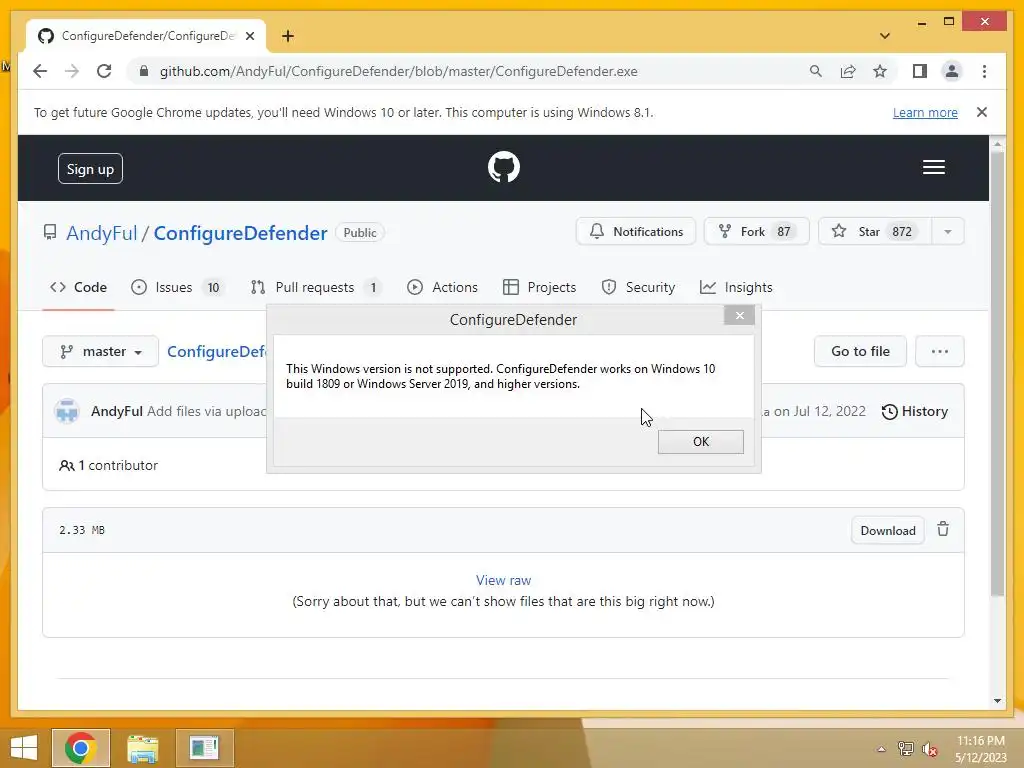Click the page vertical scrollbar thumb
Image resolution: width=1024 pixels, height=768 pixels.
pyautogui.click(x=997, y=372)
